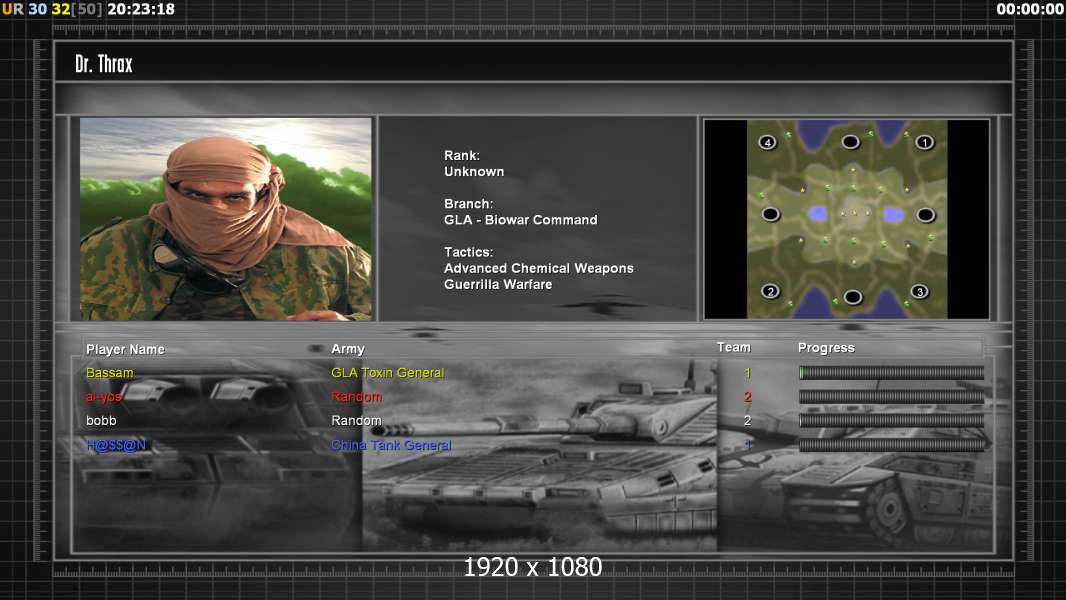
Task: Click the left blue lake on the minimap
Action: click(817, 214)
